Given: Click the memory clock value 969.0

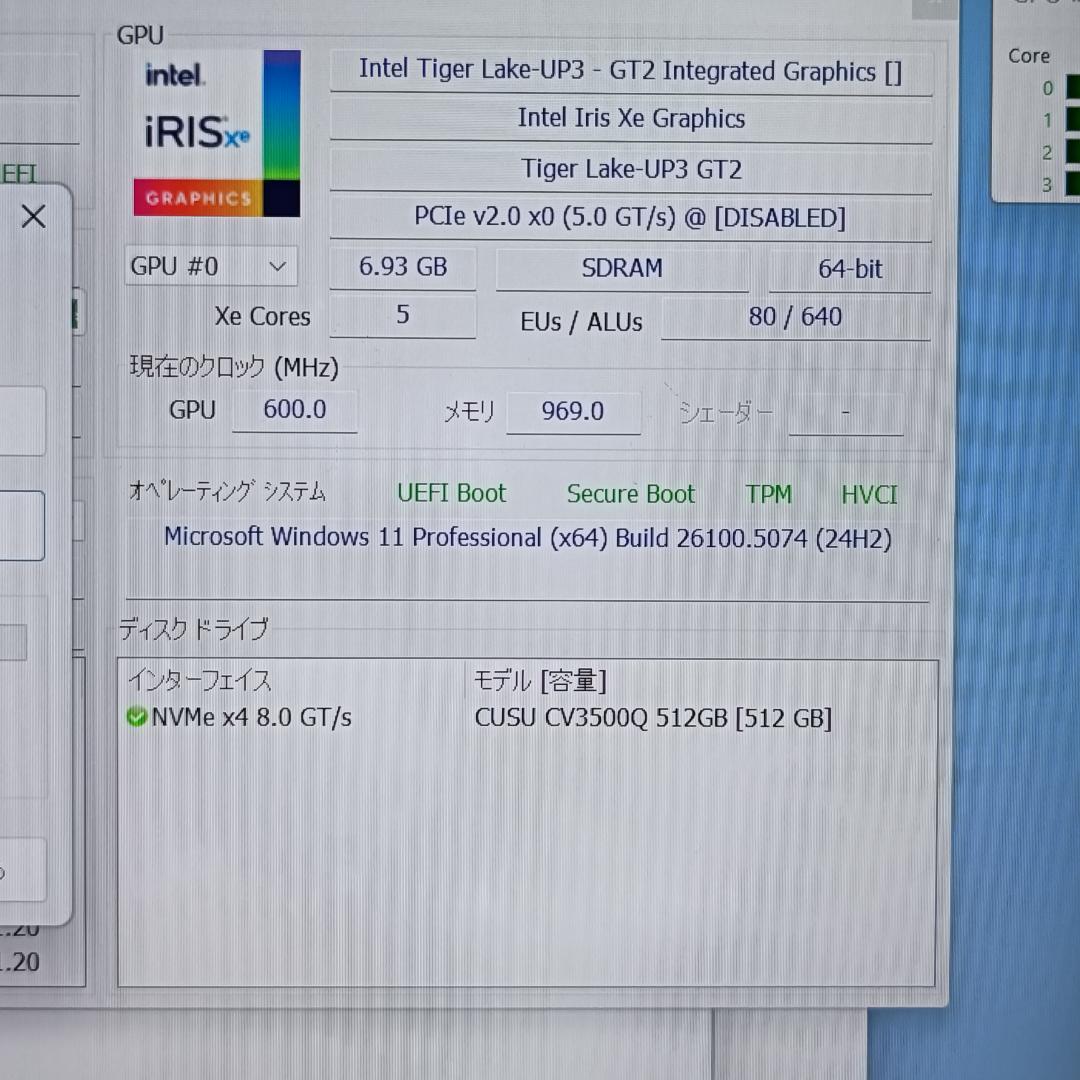Looking at the screenshot, I should pos(573,412).
